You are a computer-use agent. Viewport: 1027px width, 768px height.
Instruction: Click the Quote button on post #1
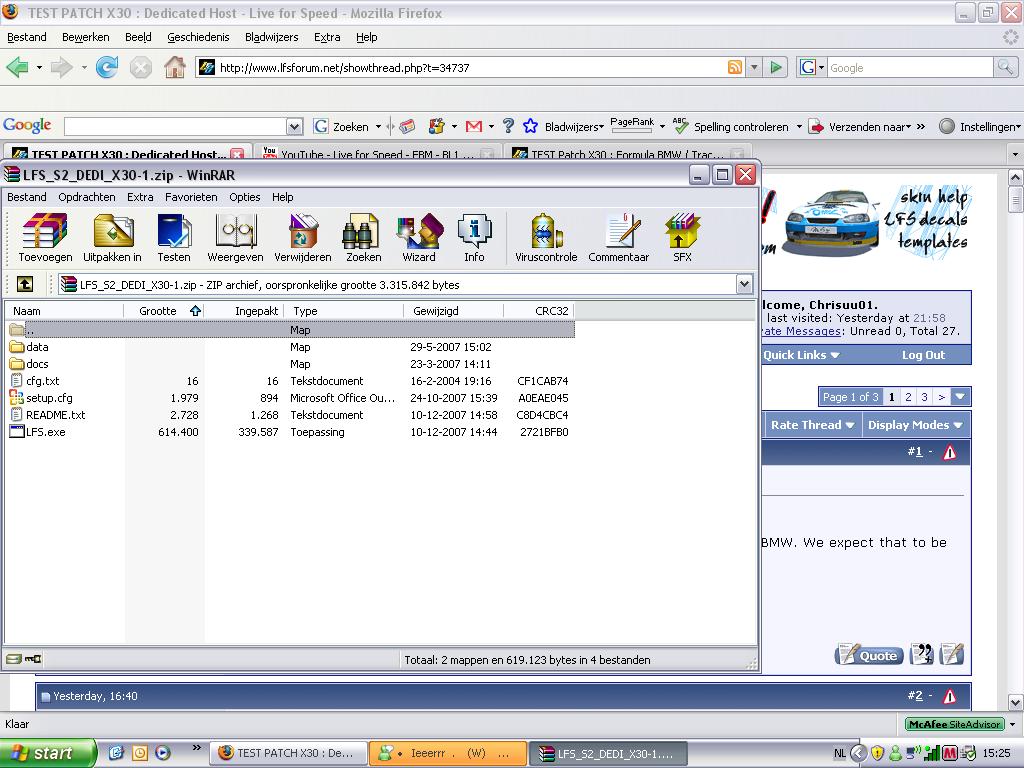(868, 655)
